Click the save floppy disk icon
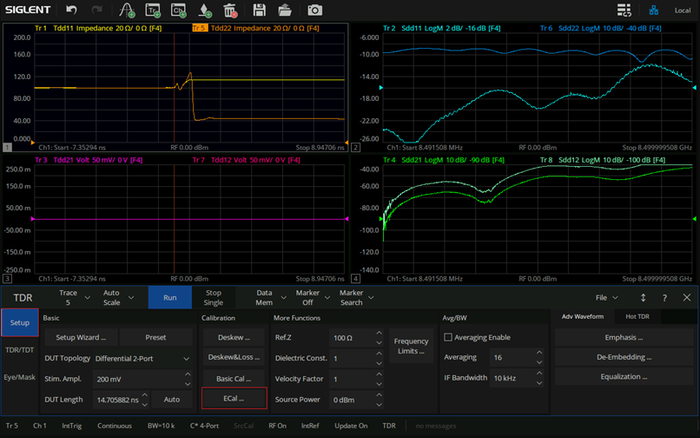 pos(259,10)
